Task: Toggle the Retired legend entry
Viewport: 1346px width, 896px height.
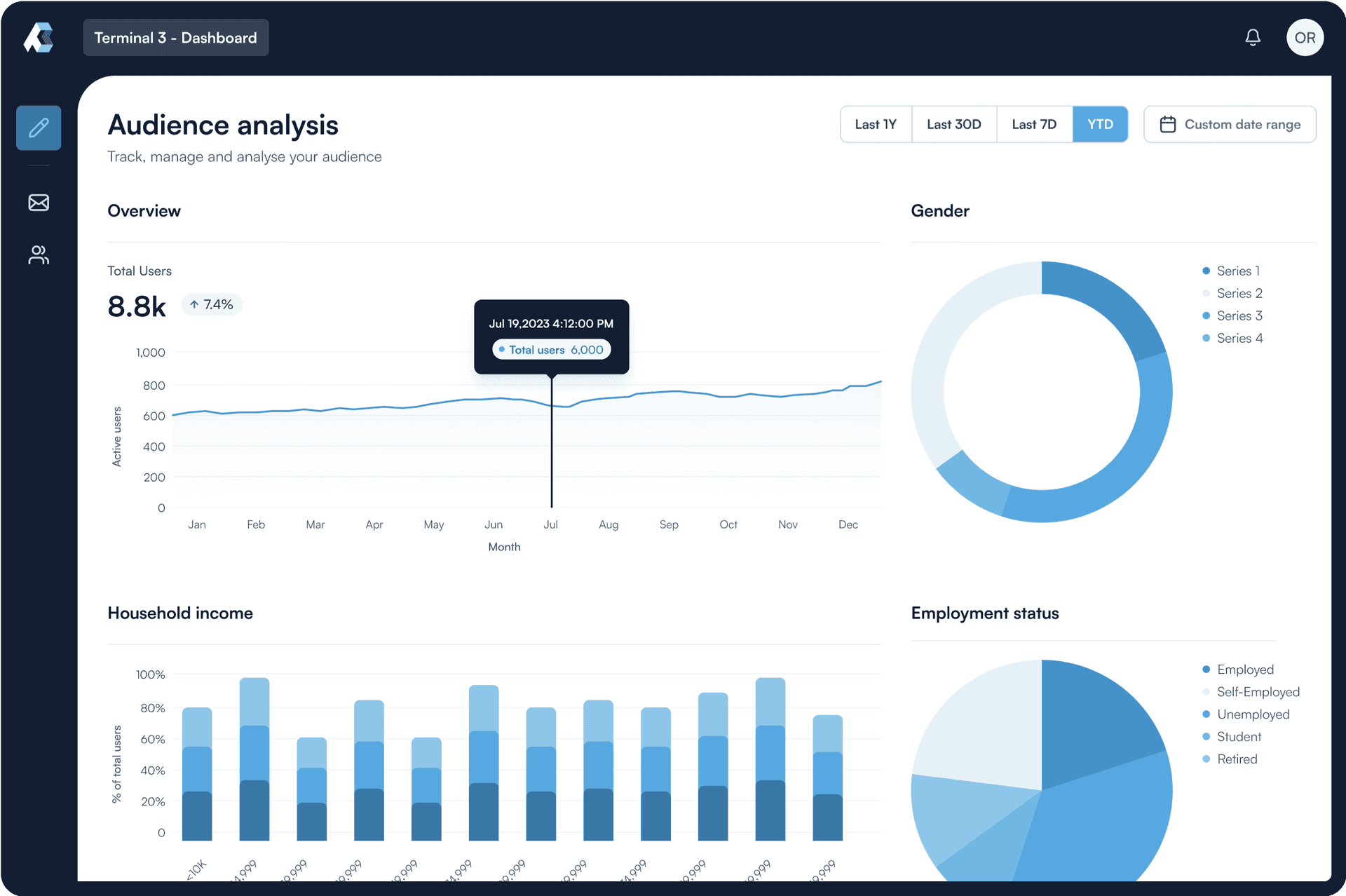Action: tap(1237, 759)
